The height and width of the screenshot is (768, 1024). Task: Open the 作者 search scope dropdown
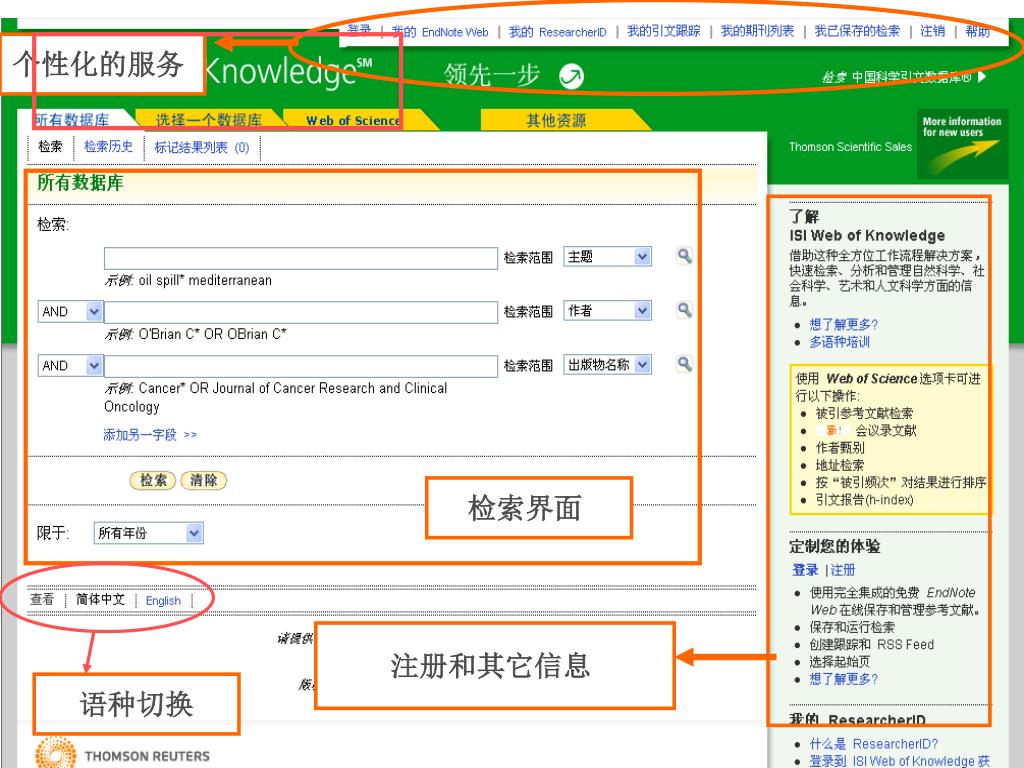[x=607, y=311]
